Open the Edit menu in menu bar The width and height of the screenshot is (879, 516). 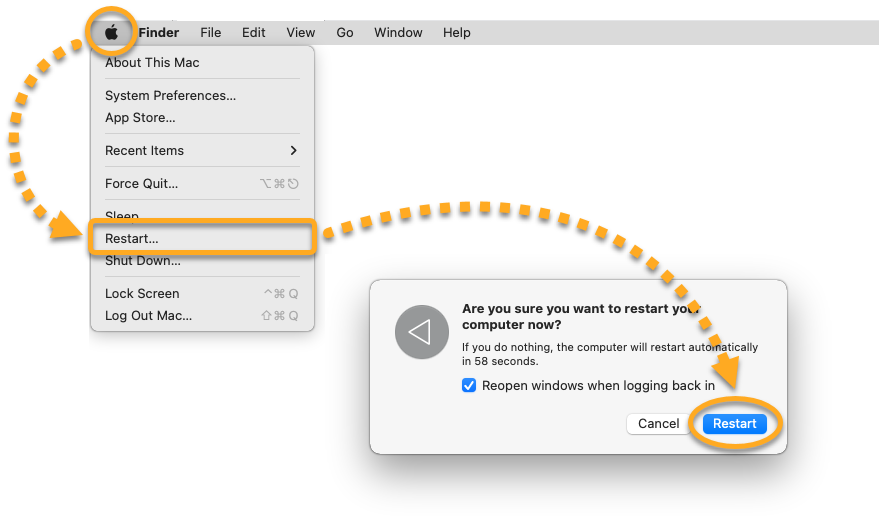[x=253, y=33]
